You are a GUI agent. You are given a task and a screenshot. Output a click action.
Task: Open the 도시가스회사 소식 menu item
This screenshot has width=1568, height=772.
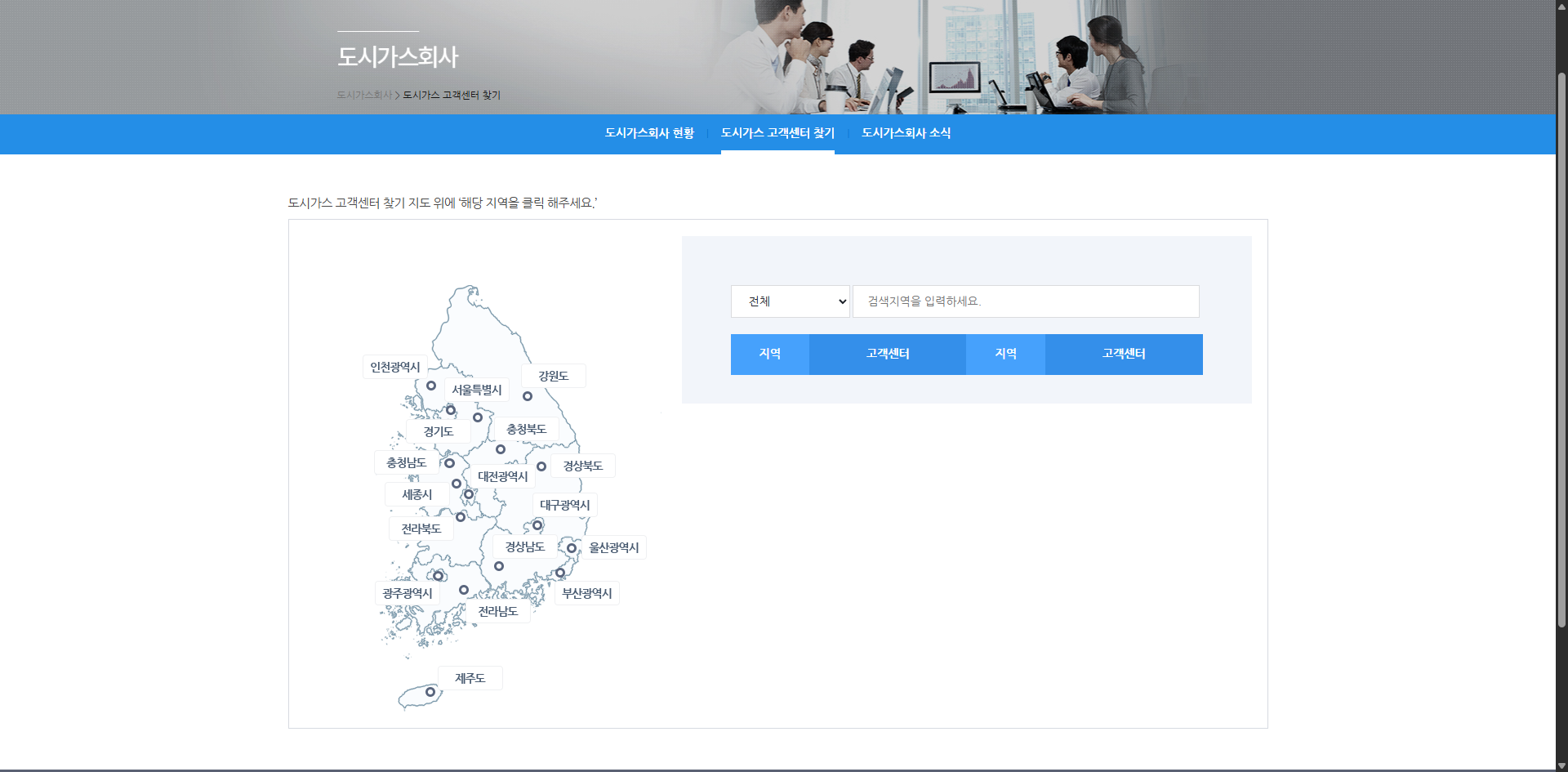coord(905,133)
